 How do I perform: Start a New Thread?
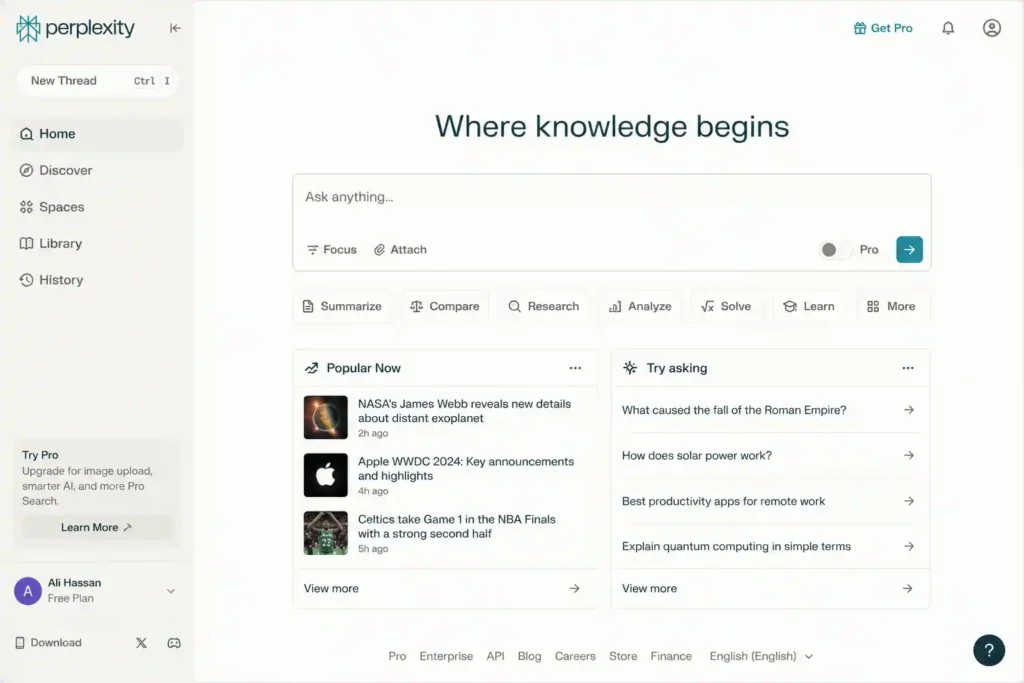pyautogui.click(x=97, y=81)
